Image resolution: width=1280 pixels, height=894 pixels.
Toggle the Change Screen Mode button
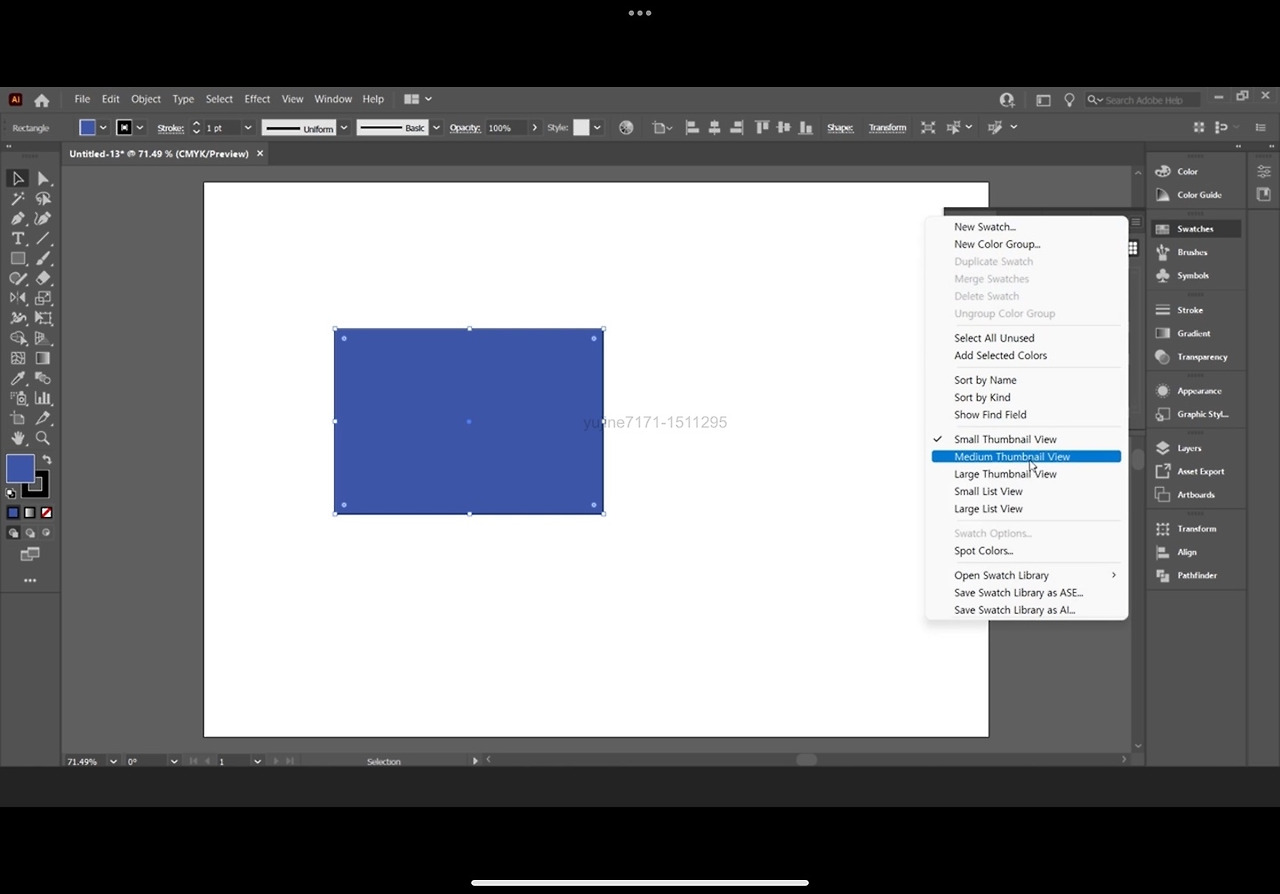coord(30,554)
